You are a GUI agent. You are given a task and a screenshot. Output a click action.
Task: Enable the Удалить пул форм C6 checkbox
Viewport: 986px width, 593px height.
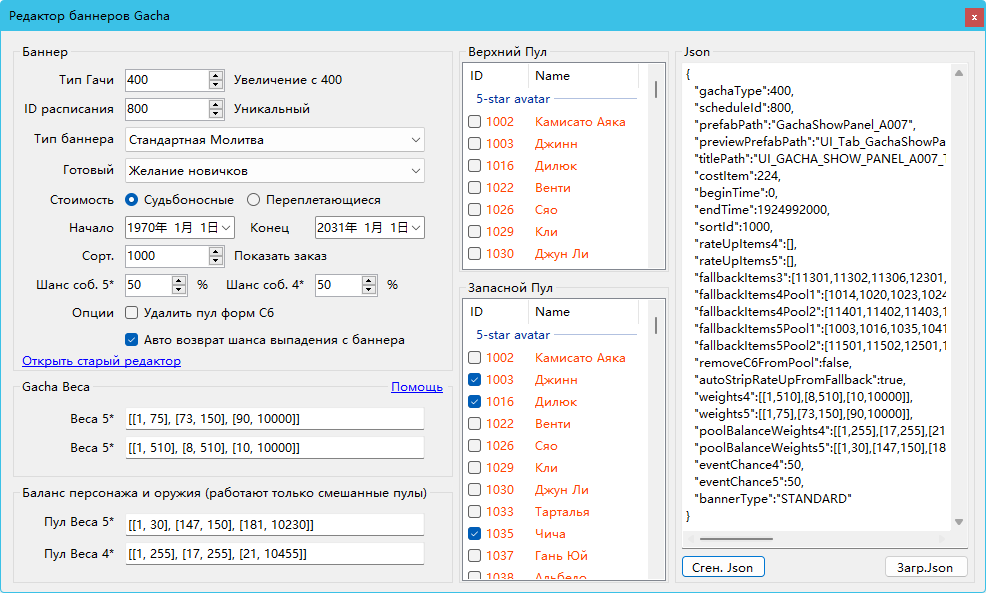point(132,313)
